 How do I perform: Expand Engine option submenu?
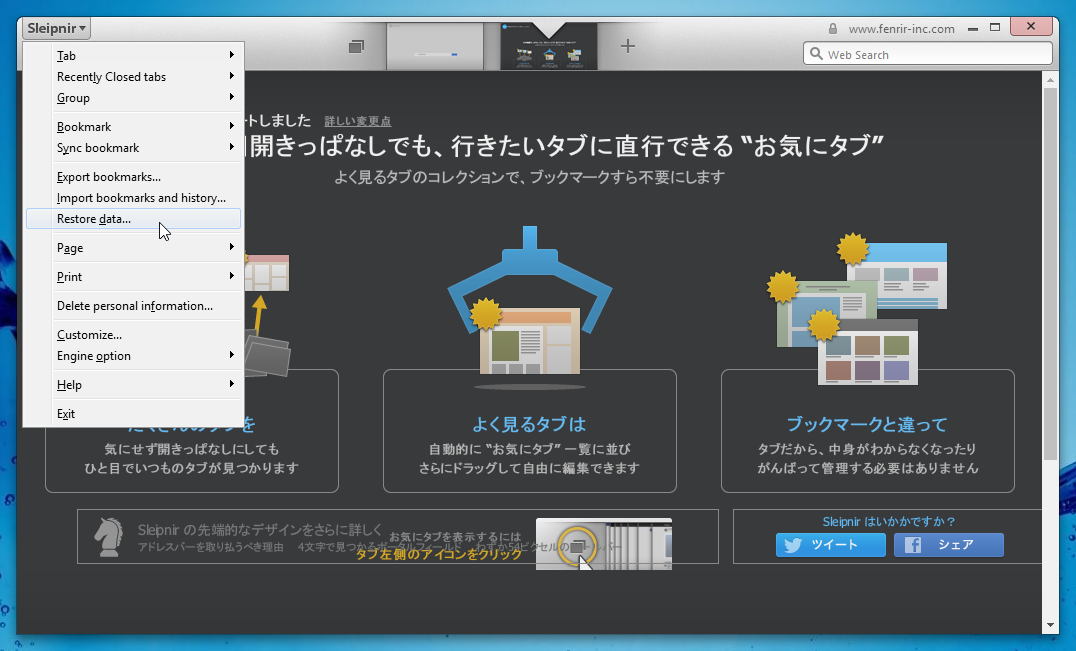coord(134,356)
